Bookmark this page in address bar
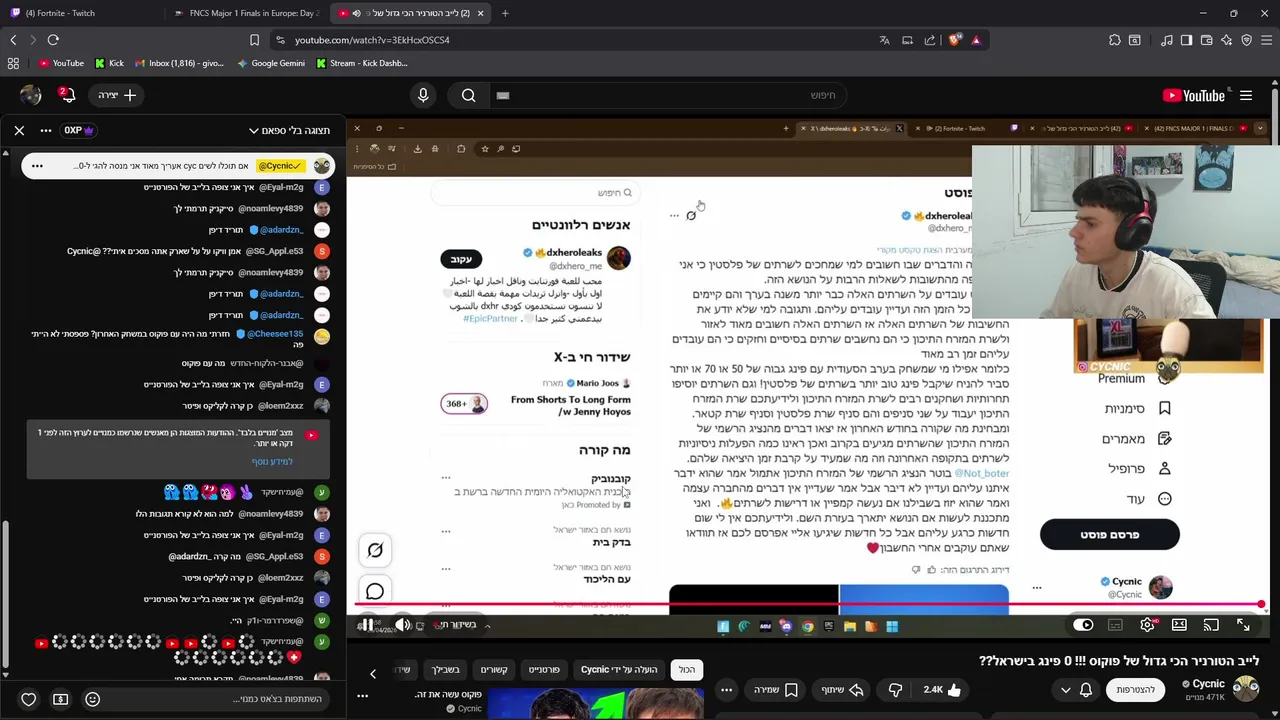 [254, 40]
